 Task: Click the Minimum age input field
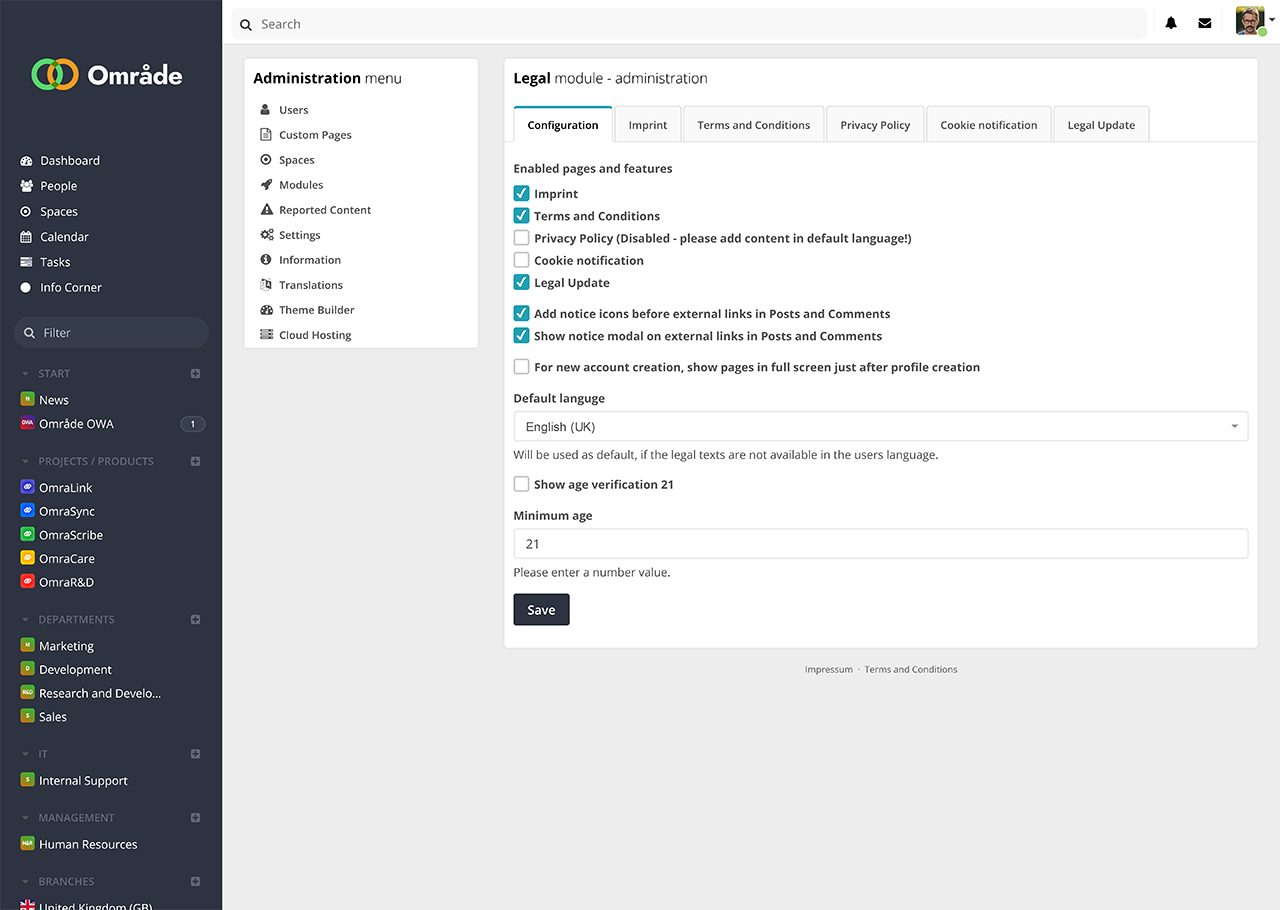880,544
